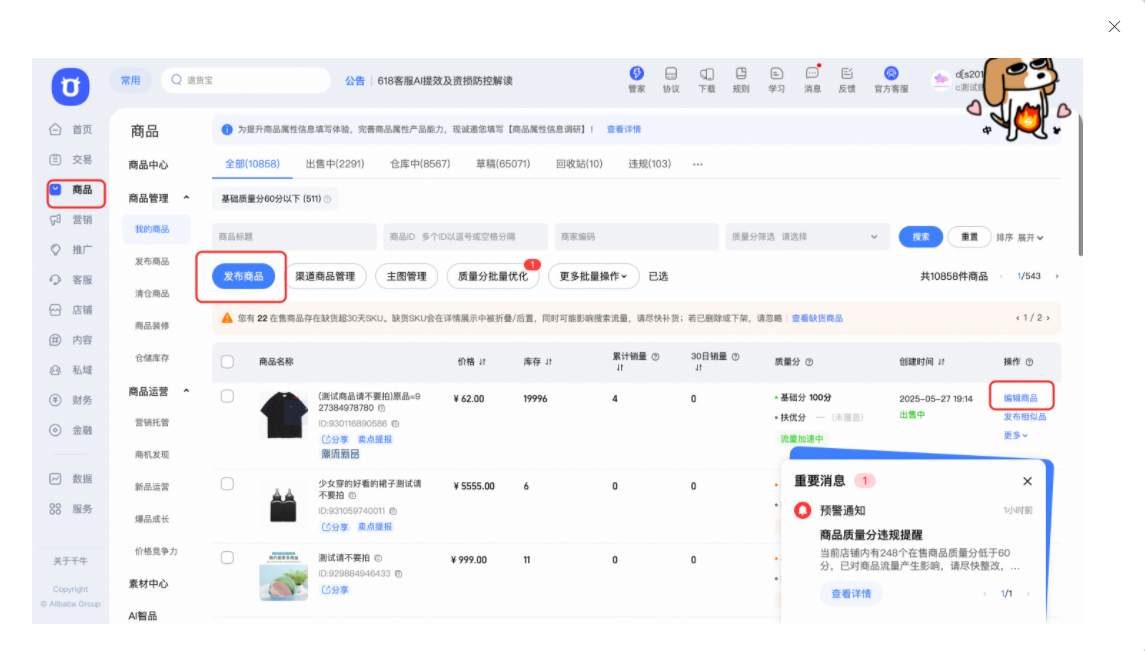The height and width of the screenshot is (651, 1145).
Task: Check the ¥5555.00 product row checkbox
Action: tap(227, 484)
